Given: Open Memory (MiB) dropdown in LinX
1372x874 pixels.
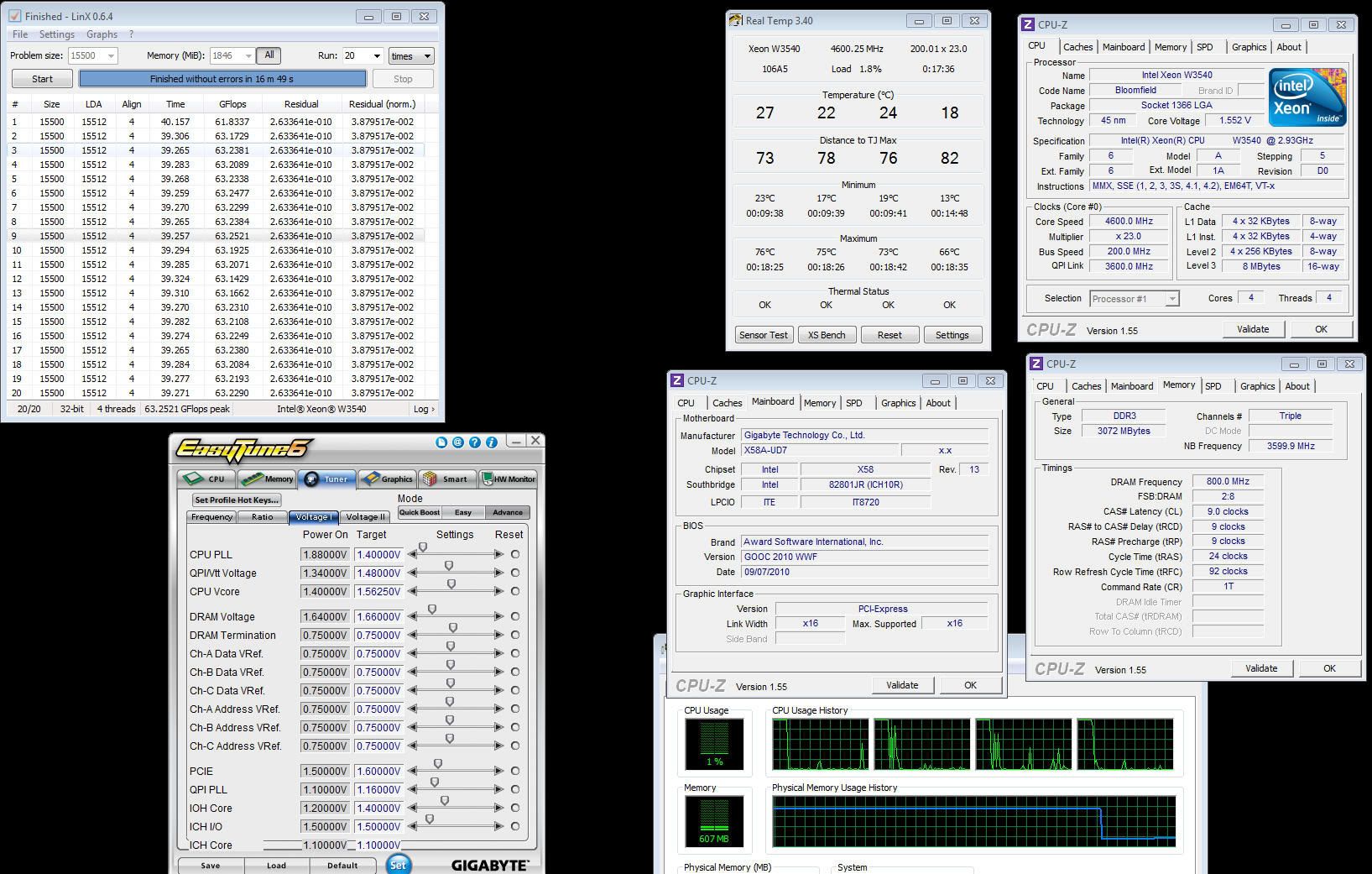Looking at the screenshot, I should click(x=248, y=56).
